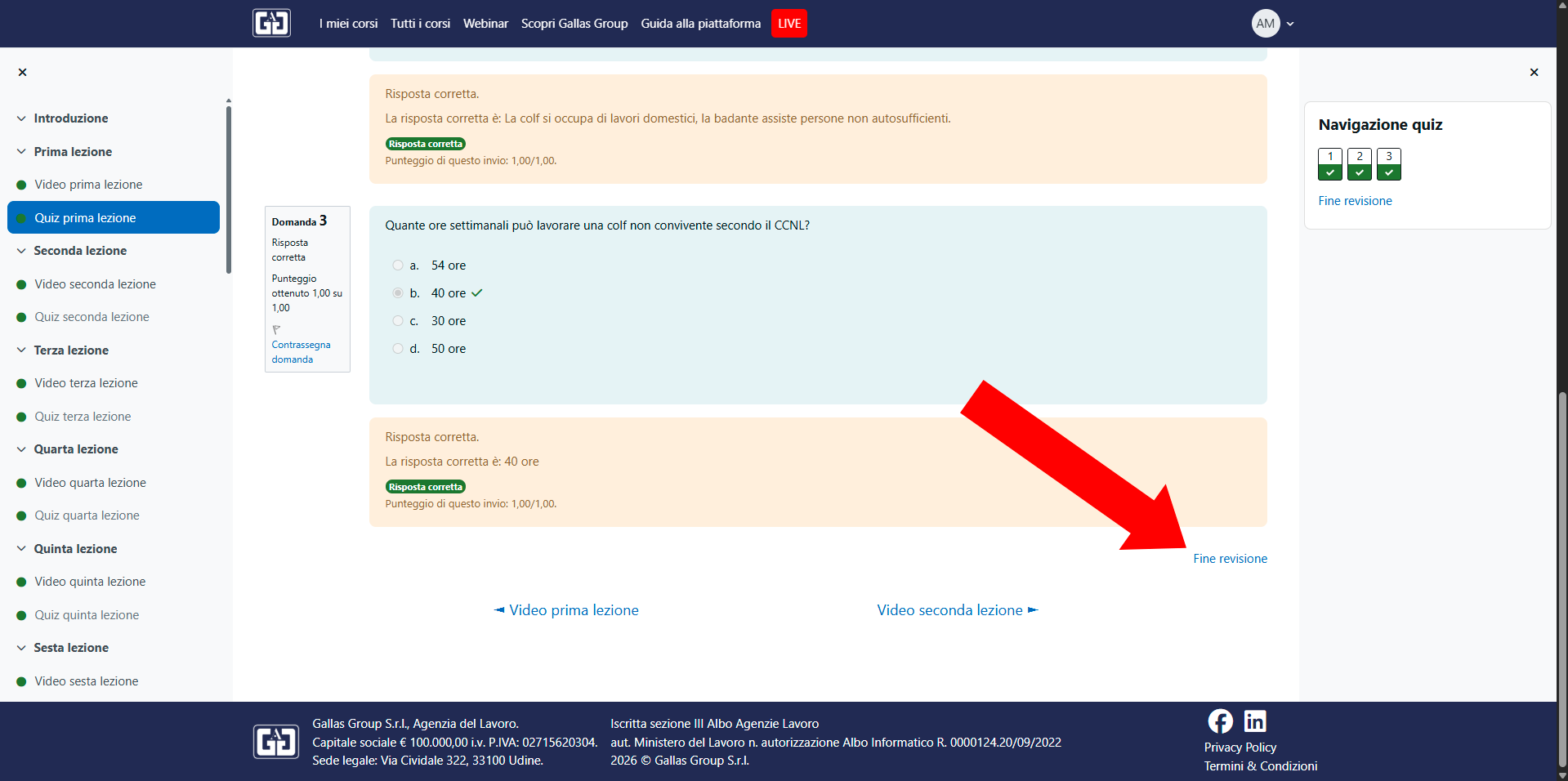Open the Webinar menu item

(485, 24)
